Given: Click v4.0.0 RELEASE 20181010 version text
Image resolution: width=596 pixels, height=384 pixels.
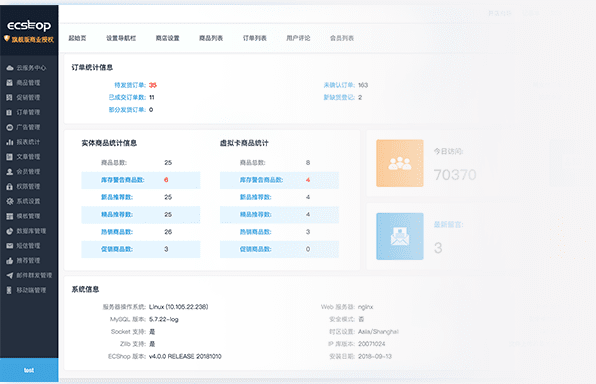Looking at the screenshot, I should pyautogui.click(x=185, y=356).
